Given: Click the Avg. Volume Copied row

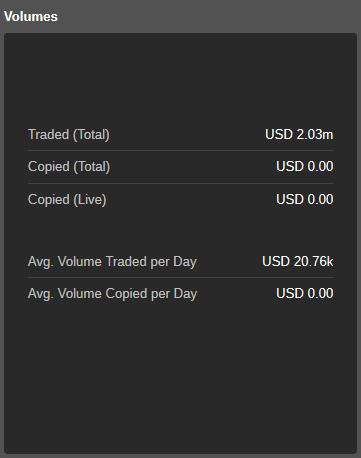Looking at the screenshot, I should pos(180,294).
